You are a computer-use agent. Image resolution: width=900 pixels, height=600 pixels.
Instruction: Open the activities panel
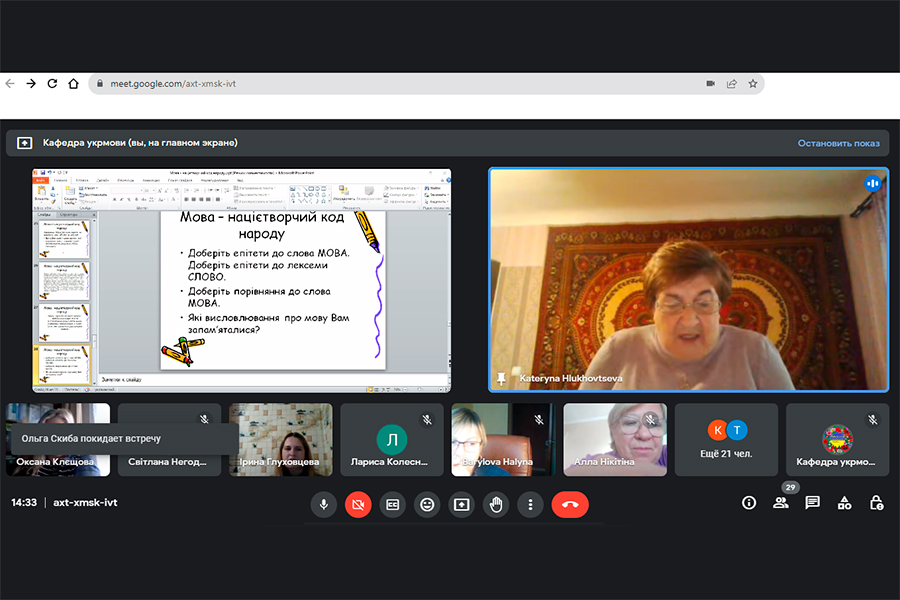tap(844, 503)
